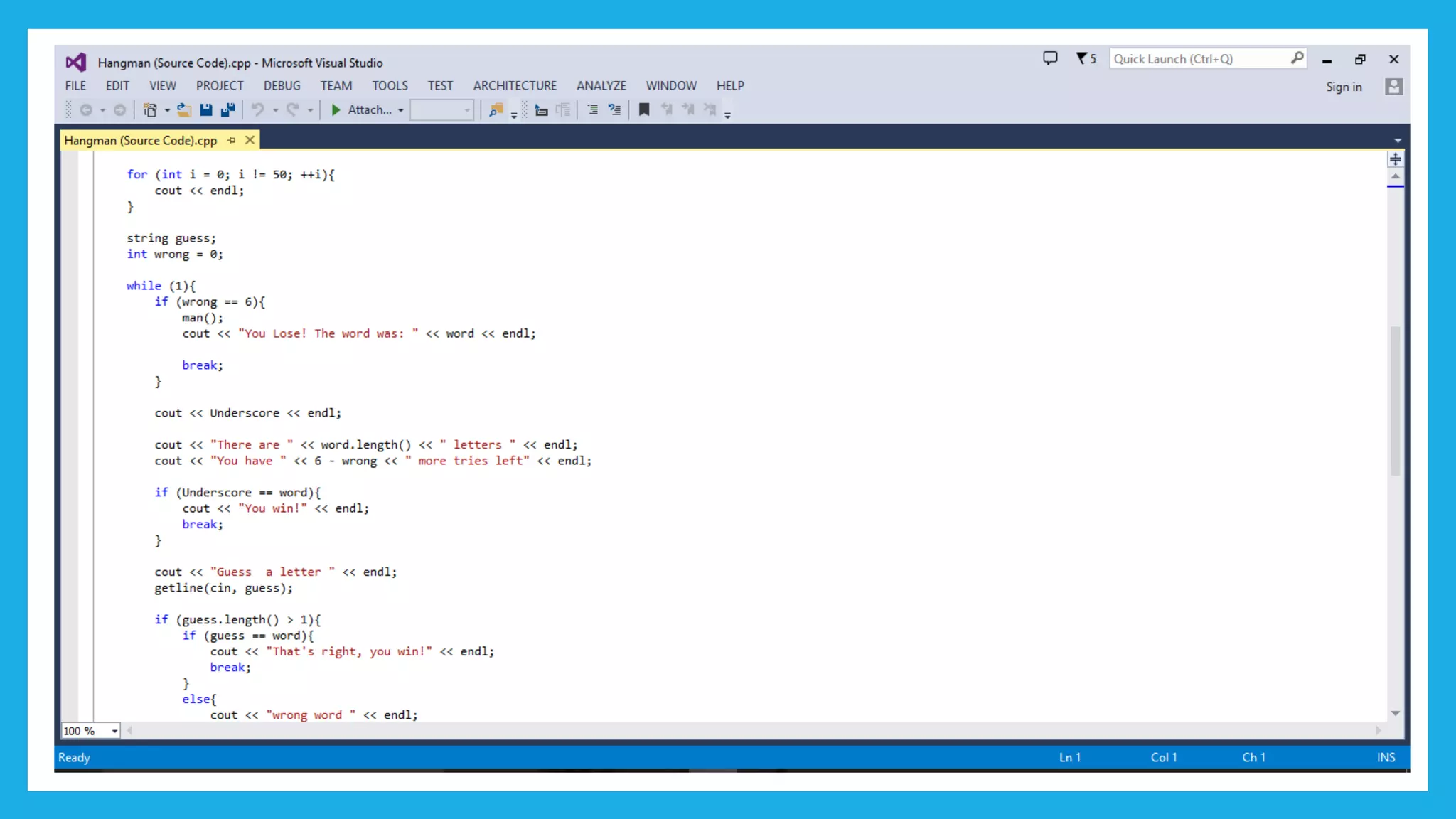Expand the Attach button dropdown arrow
This screenshot has width=1456, height=819.
click(401, 110)
